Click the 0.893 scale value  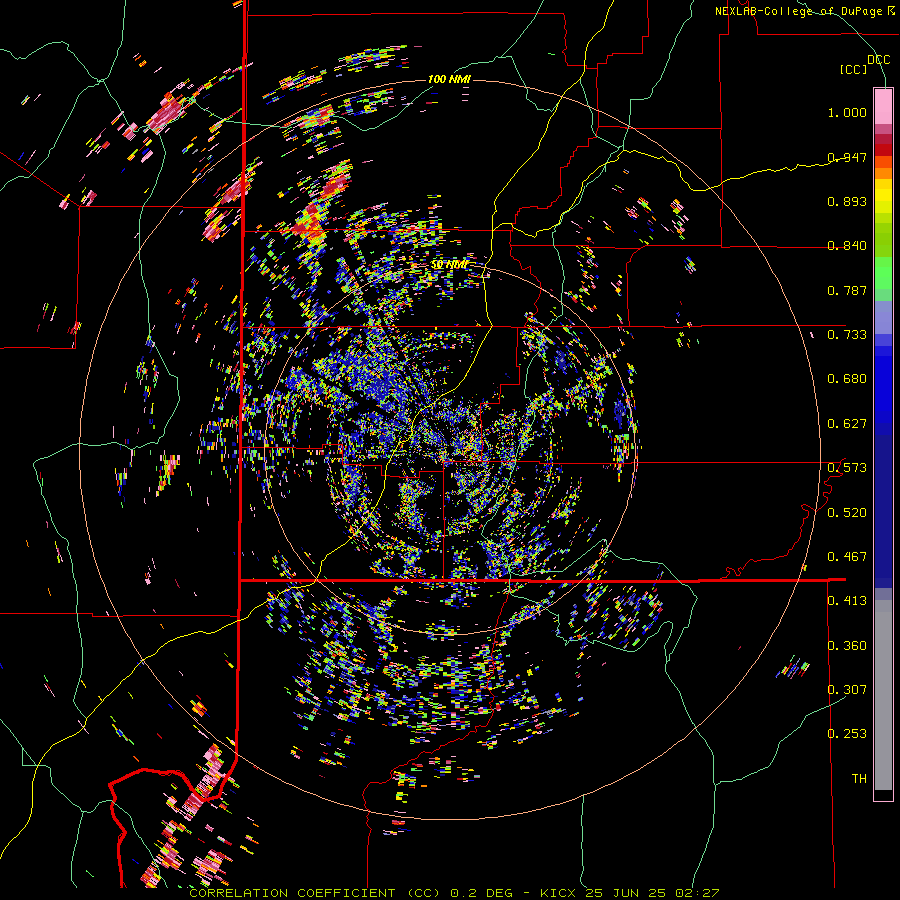(x=847, y=201)
